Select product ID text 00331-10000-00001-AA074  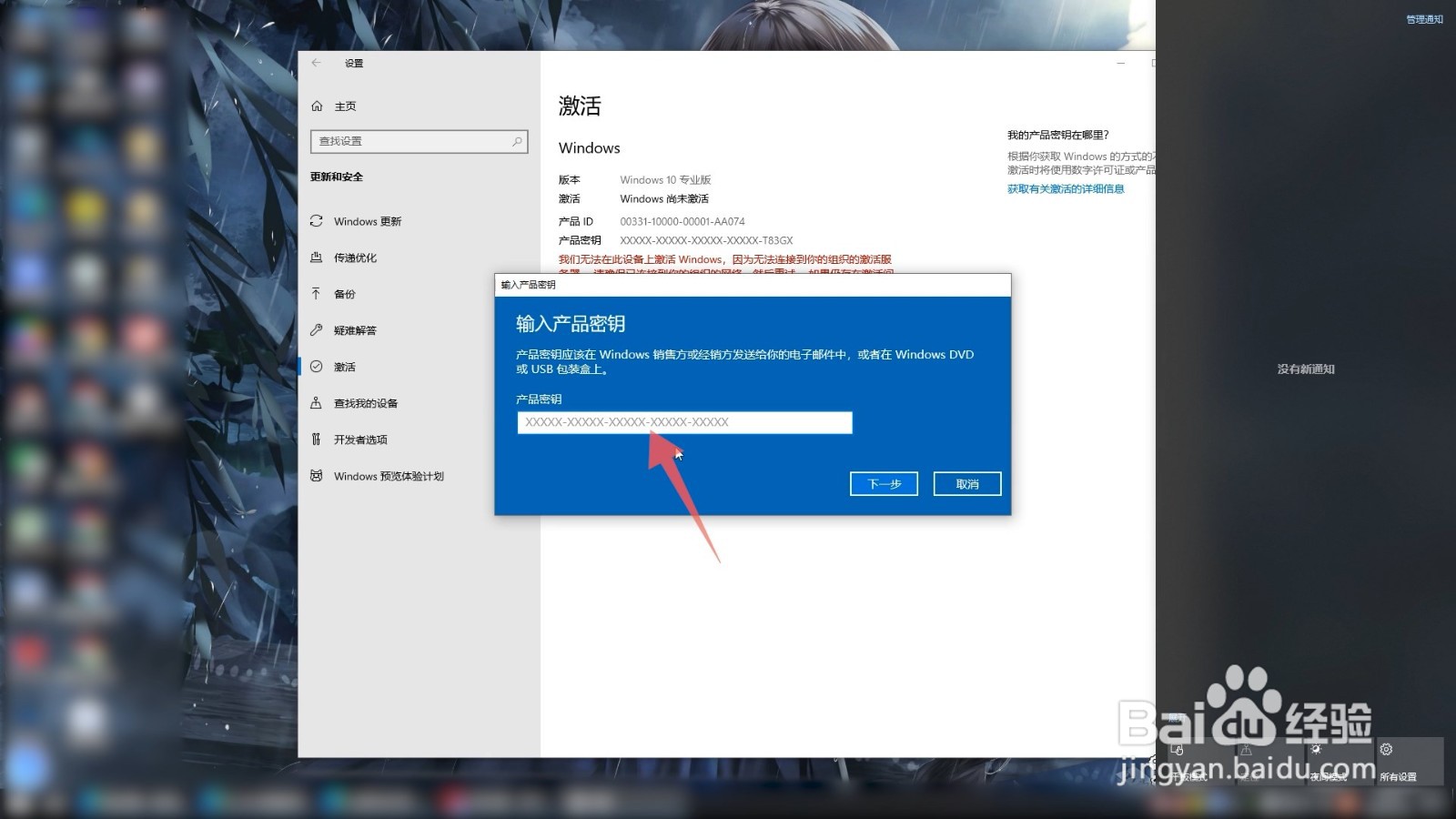click(x=682, y=221)
